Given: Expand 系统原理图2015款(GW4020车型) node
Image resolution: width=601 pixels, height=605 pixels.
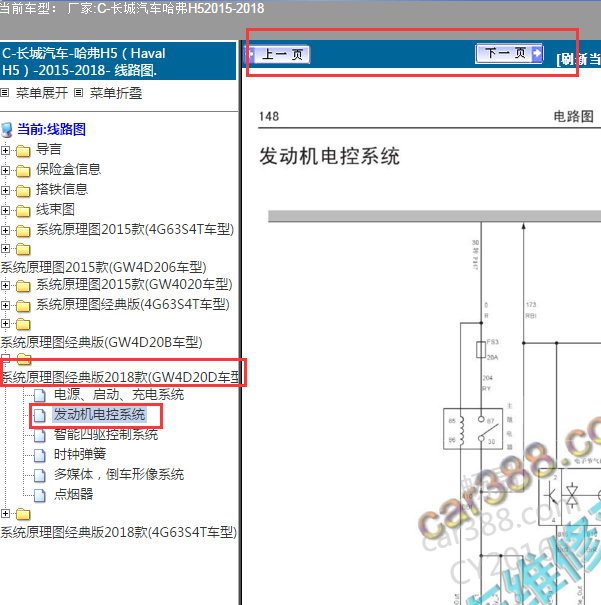Looking at the screenshot, I should click(x=5, y=286).
